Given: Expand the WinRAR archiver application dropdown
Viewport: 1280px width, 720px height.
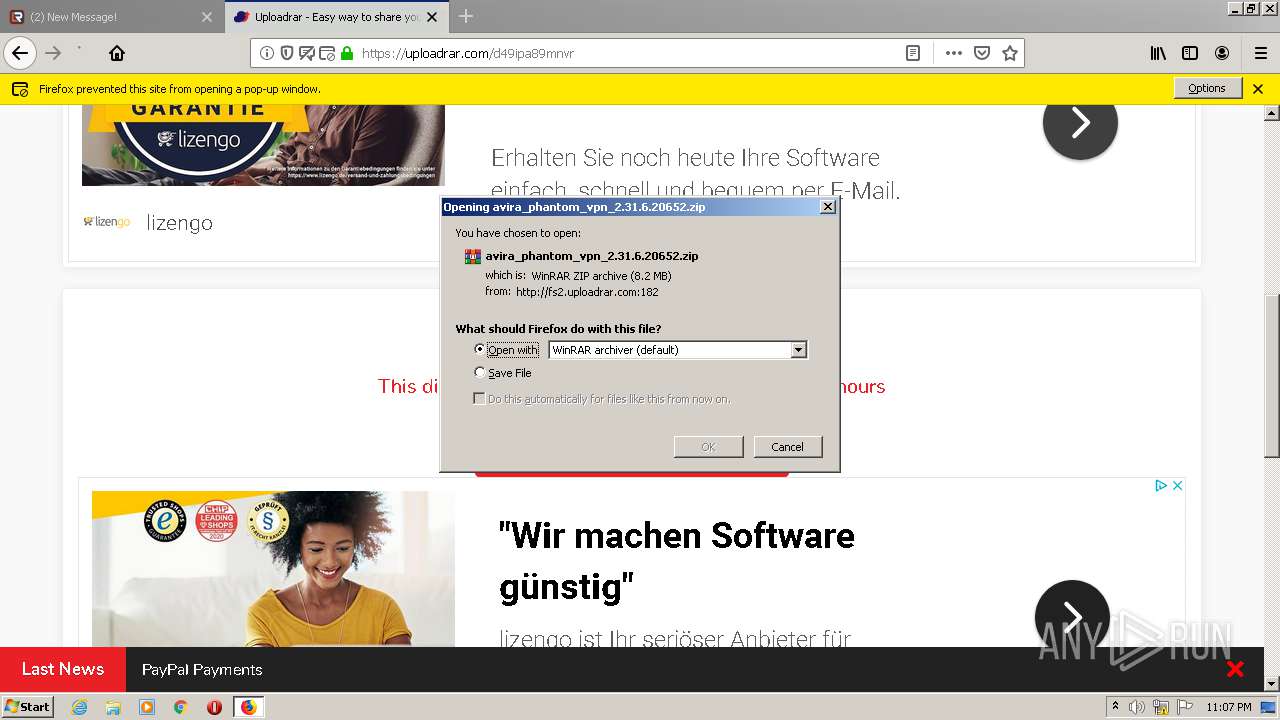Looking at the screenshot, I should 798,350.
